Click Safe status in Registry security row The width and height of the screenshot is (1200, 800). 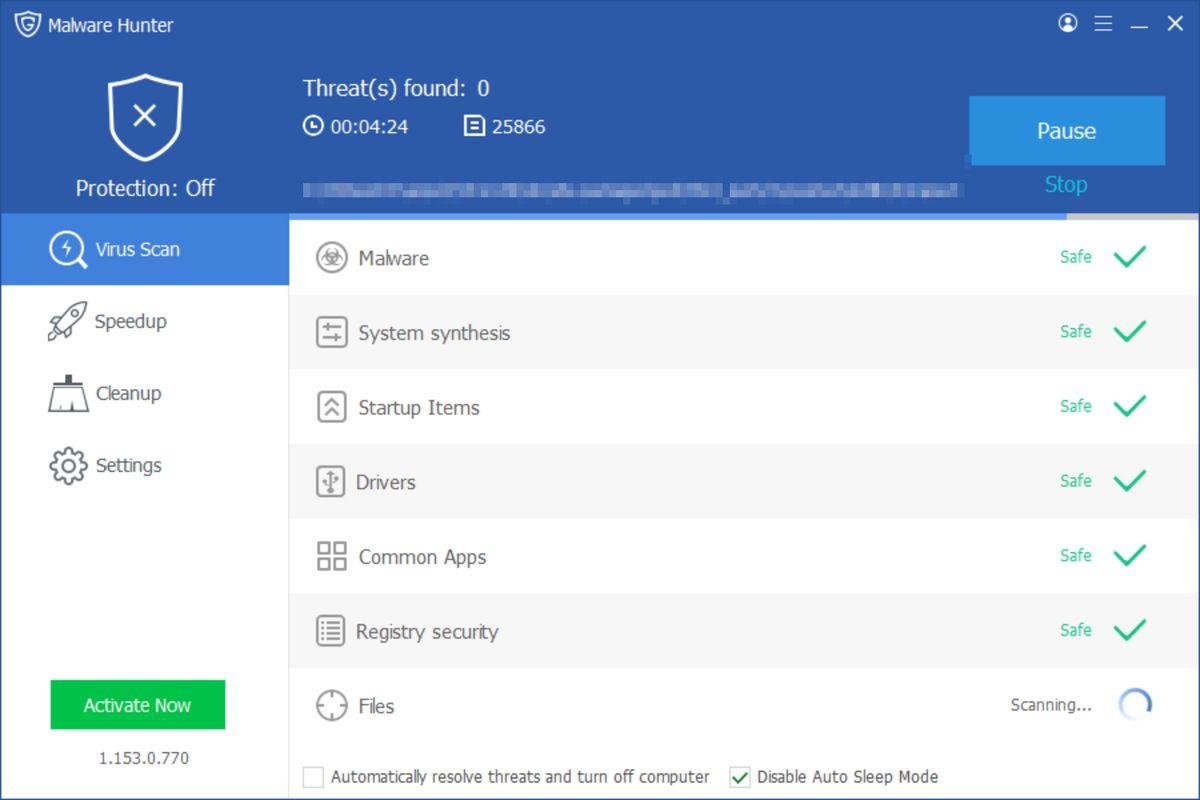click(x=1075, y=630)
